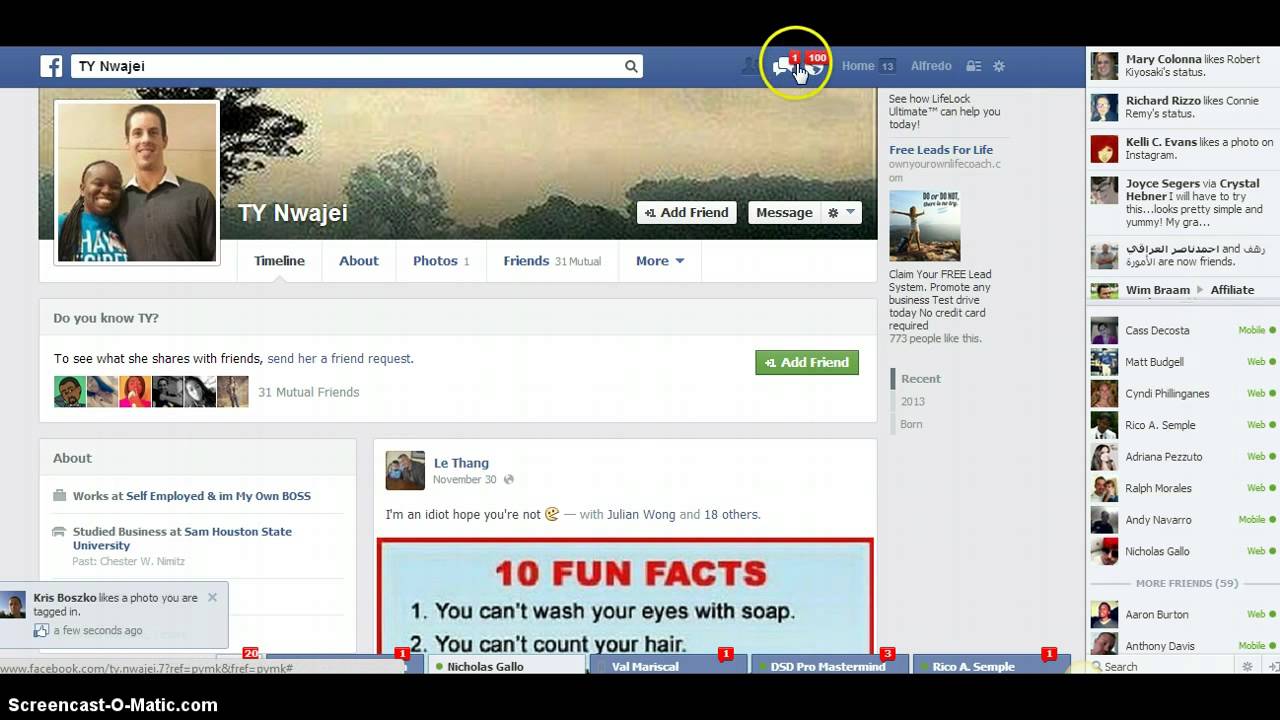This screenshot has height=720, width=1280.
Task: Jump to Born in timeline navigator
Action: coord(911,424)
